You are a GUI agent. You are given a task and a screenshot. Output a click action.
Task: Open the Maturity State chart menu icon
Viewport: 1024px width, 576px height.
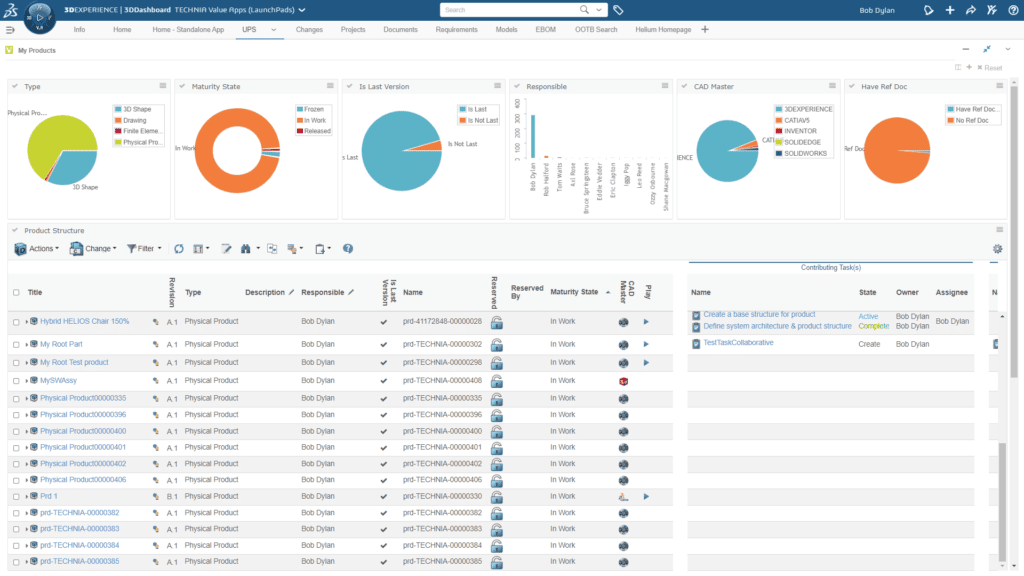330,86
